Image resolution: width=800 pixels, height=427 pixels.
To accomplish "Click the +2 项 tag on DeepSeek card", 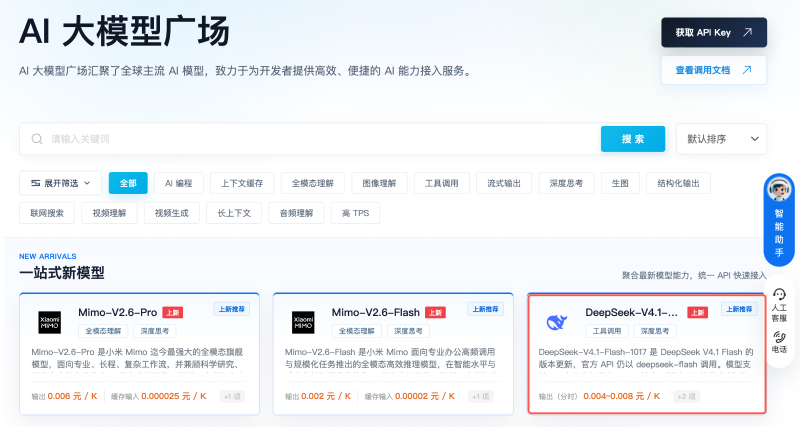I will coord(686,396).
